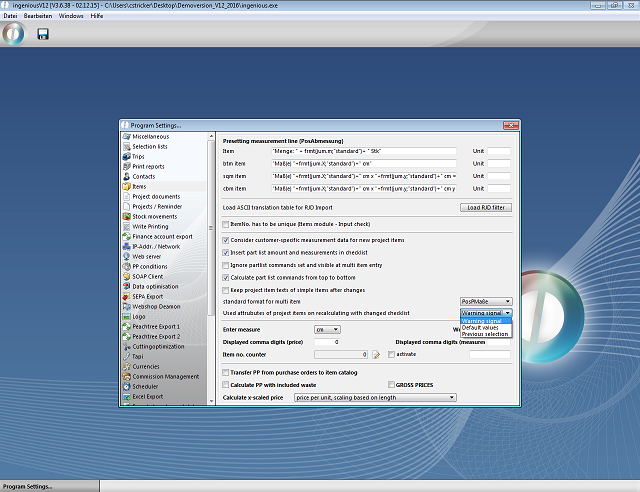
Task: Select the Contacts category icon
Action: click(124, 176)
